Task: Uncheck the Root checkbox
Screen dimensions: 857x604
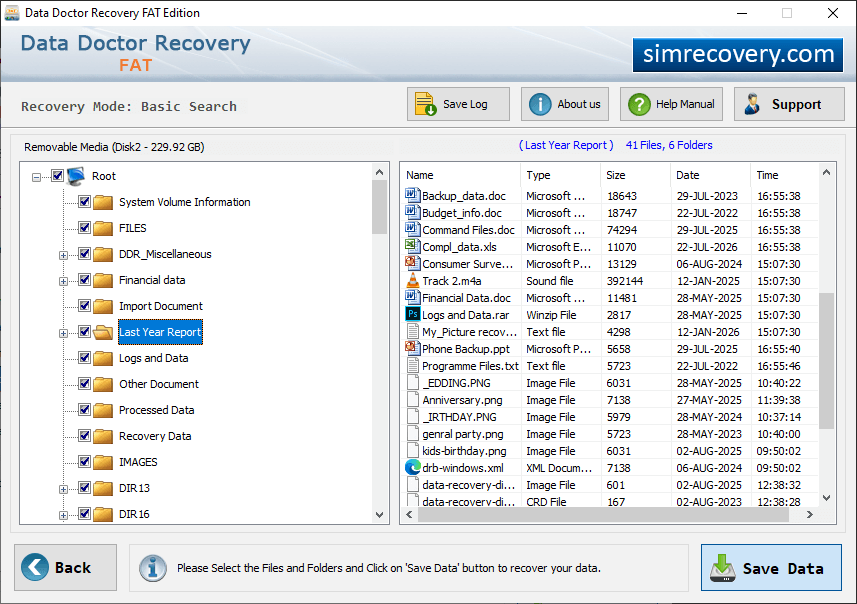Action: pyautogui.click(x=57, y=175)
